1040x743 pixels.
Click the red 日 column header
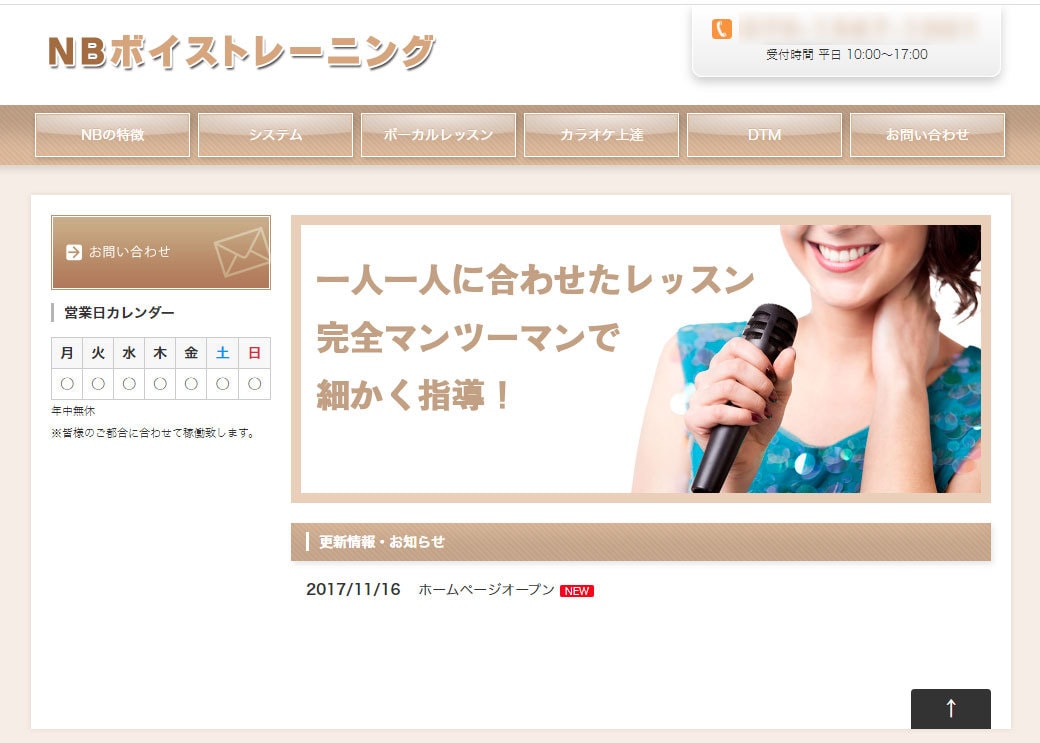point(254,353)
